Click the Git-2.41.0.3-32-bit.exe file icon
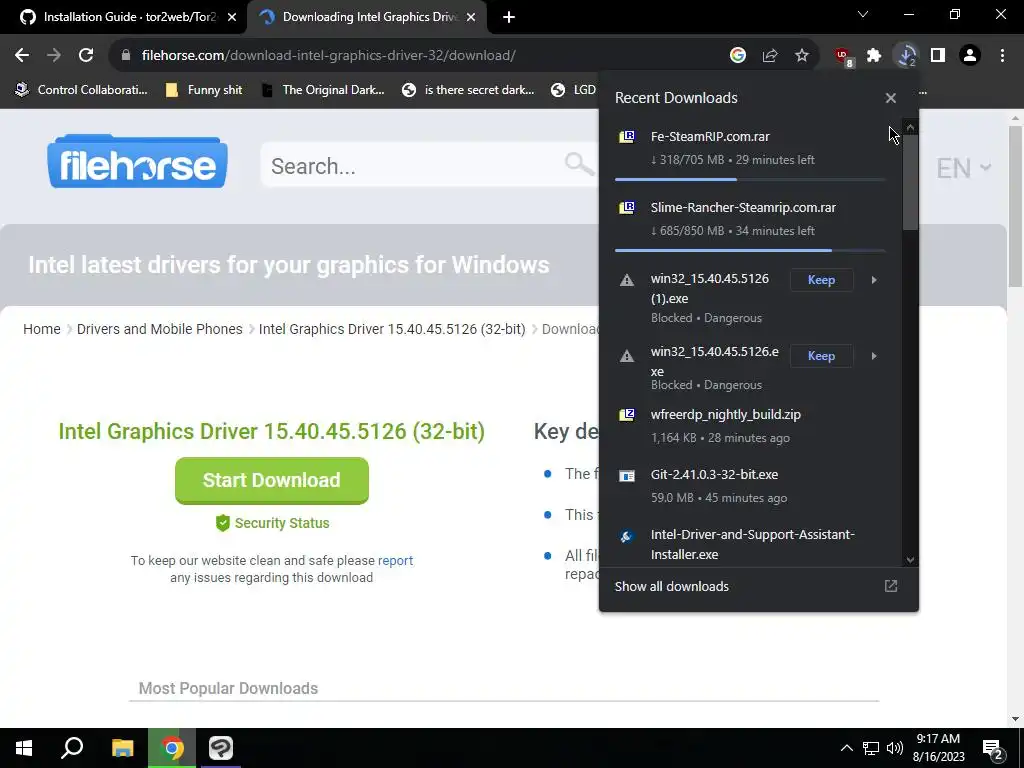The height and width of the screenshot is (768, 1024). pyautogui.click(x=627, y=475)
